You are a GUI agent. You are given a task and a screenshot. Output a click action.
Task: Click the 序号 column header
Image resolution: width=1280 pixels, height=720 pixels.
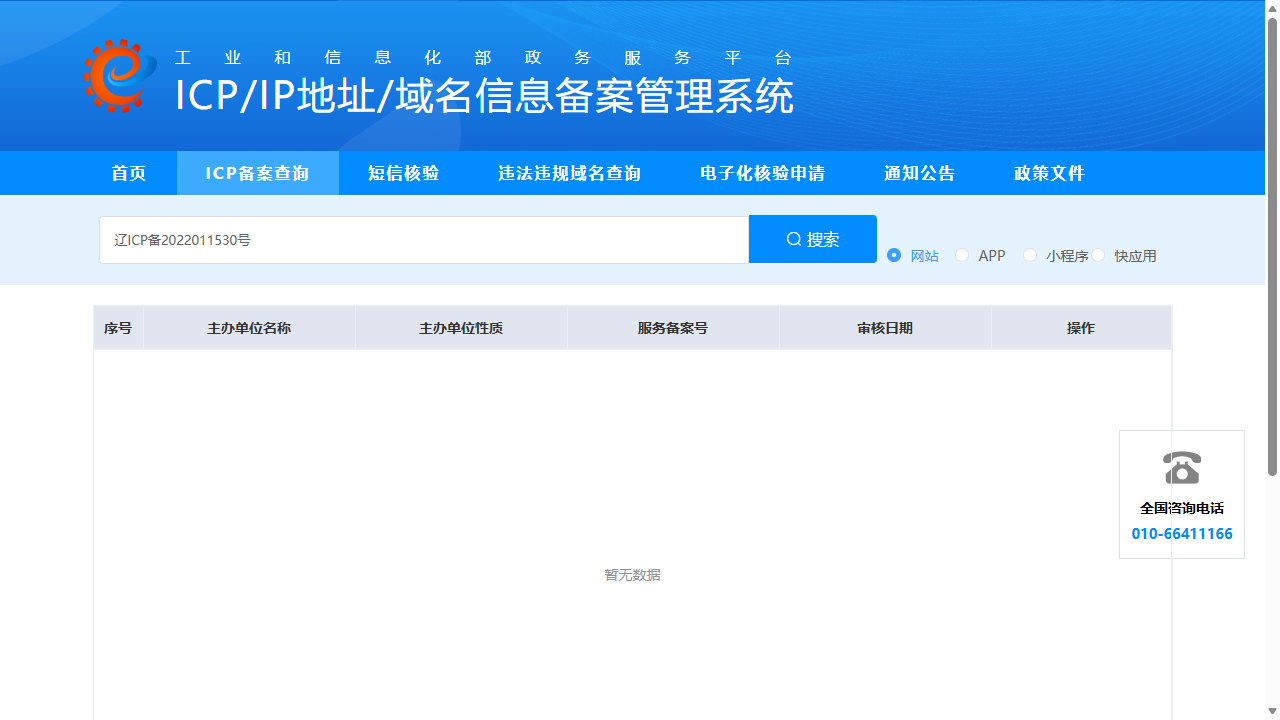(x=118, y=328)
